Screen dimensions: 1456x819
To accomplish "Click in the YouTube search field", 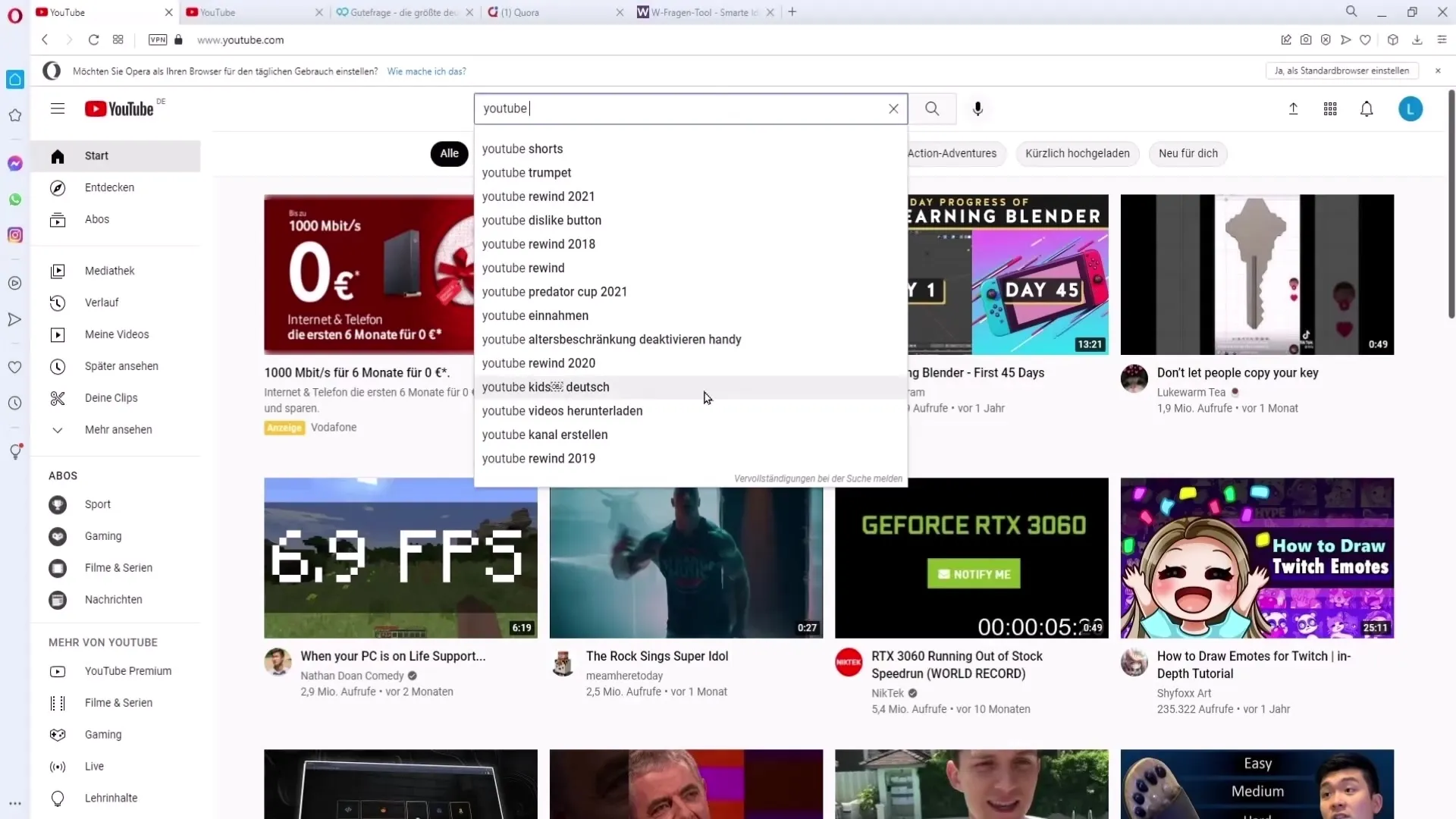I will [682, 108].
